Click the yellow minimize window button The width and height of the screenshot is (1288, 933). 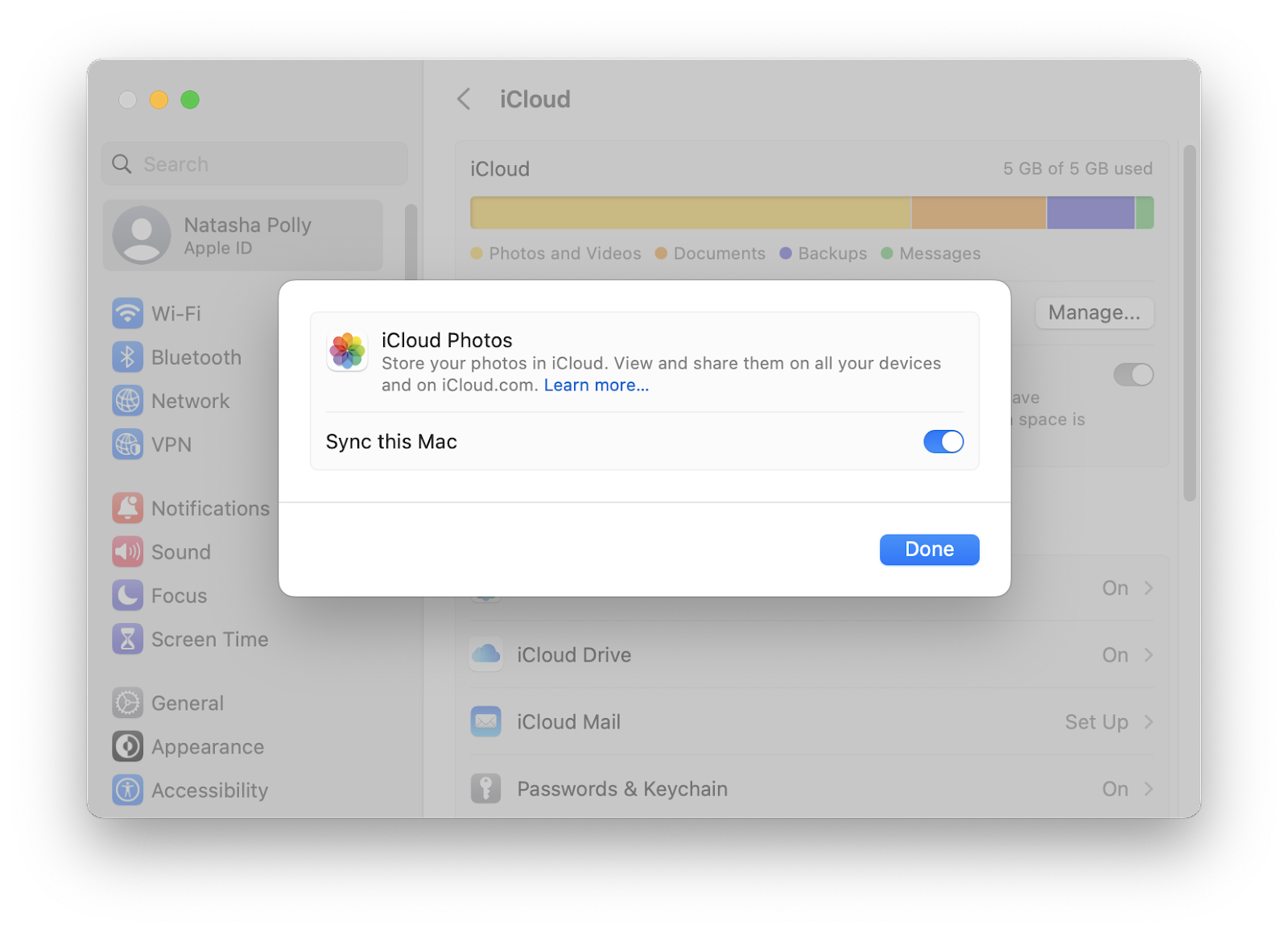tap(159, 99)
